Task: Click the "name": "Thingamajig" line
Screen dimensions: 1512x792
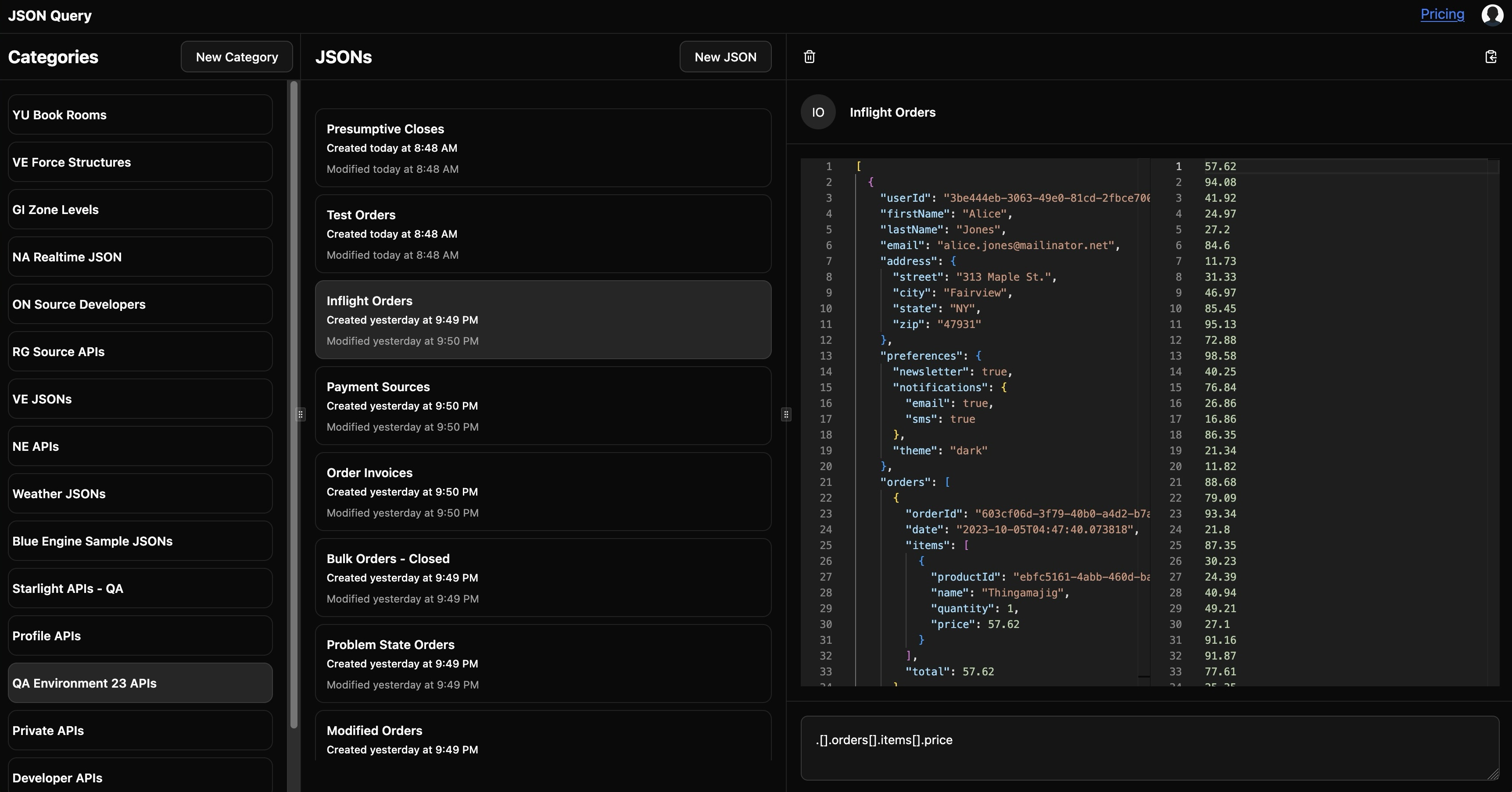Action: [x=1000, y=592]
